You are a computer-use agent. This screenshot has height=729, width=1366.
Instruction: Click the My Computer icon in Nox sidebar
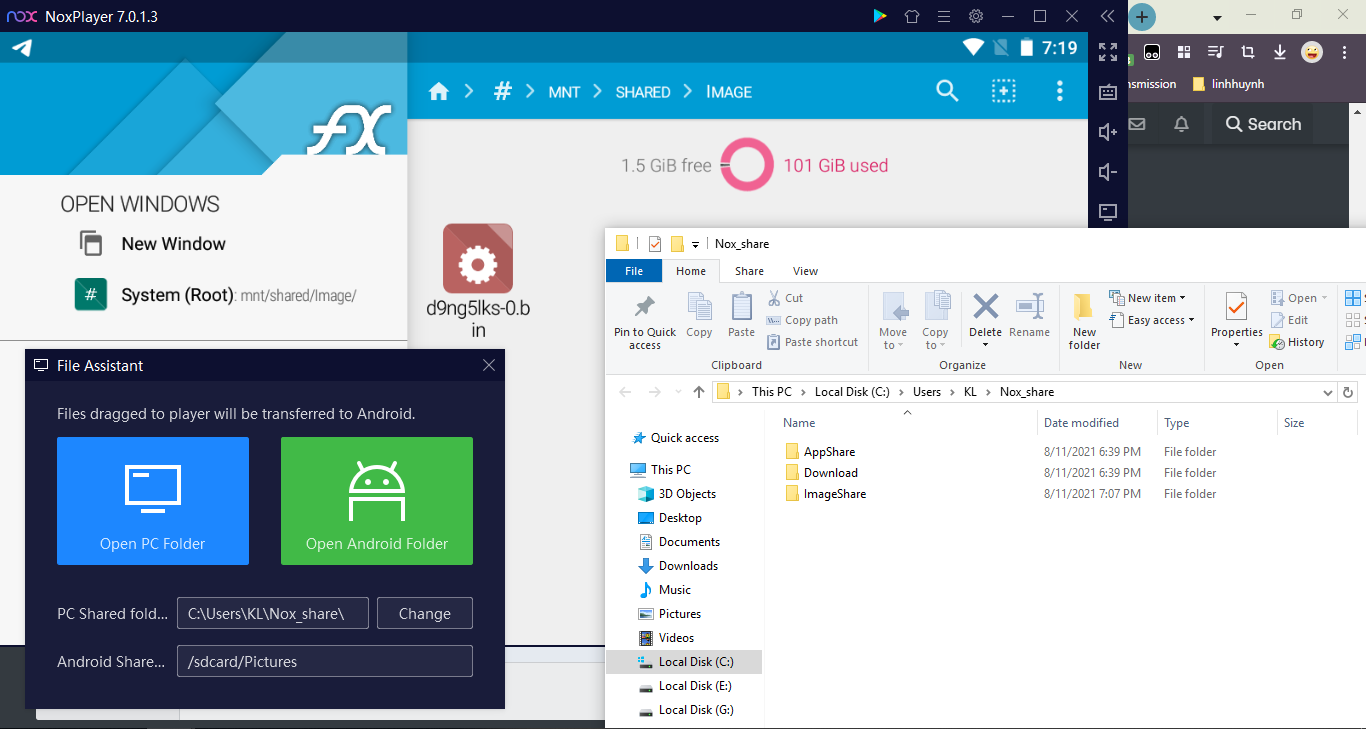click(1108, 212)
